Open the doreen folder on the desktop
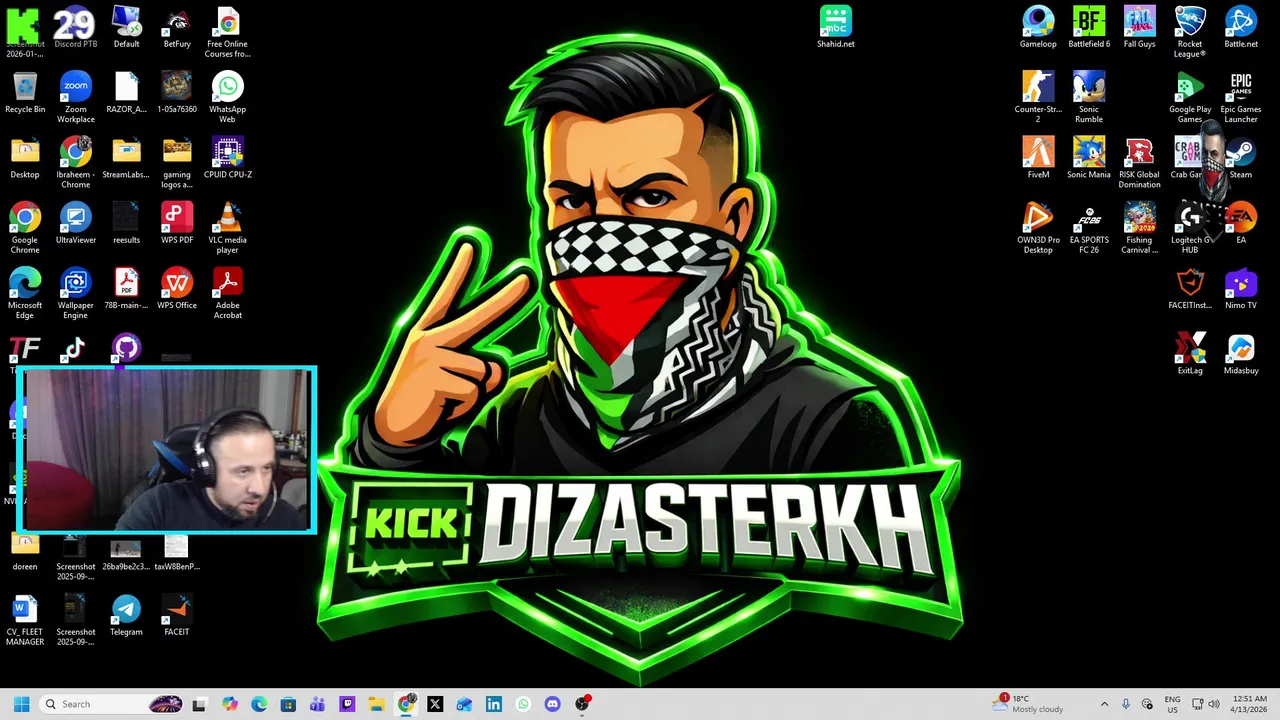1280x720 pixels. 25,552
